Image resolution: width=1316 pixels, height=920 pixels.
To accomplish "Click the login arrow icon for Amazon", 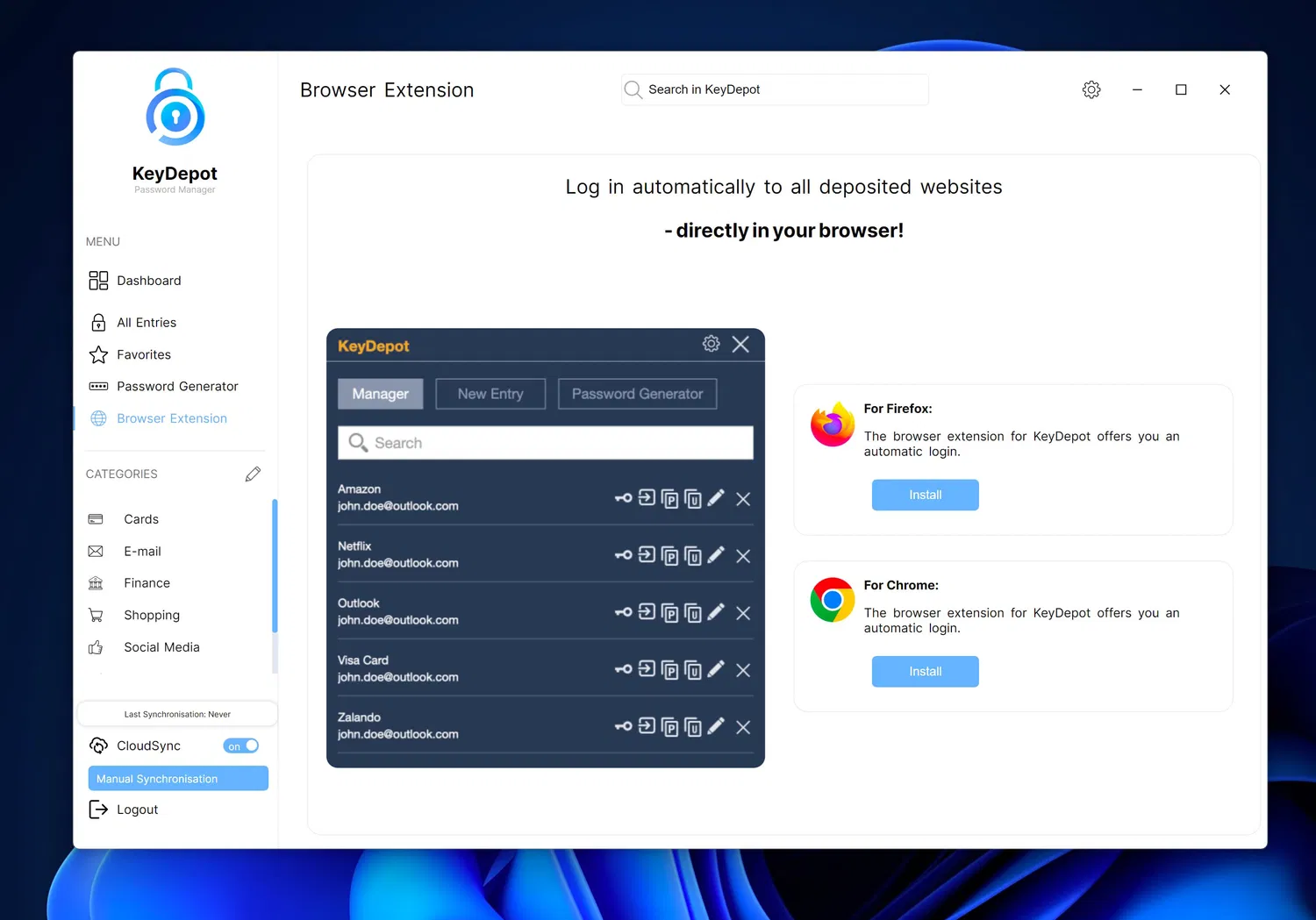I will pos(647,498).
